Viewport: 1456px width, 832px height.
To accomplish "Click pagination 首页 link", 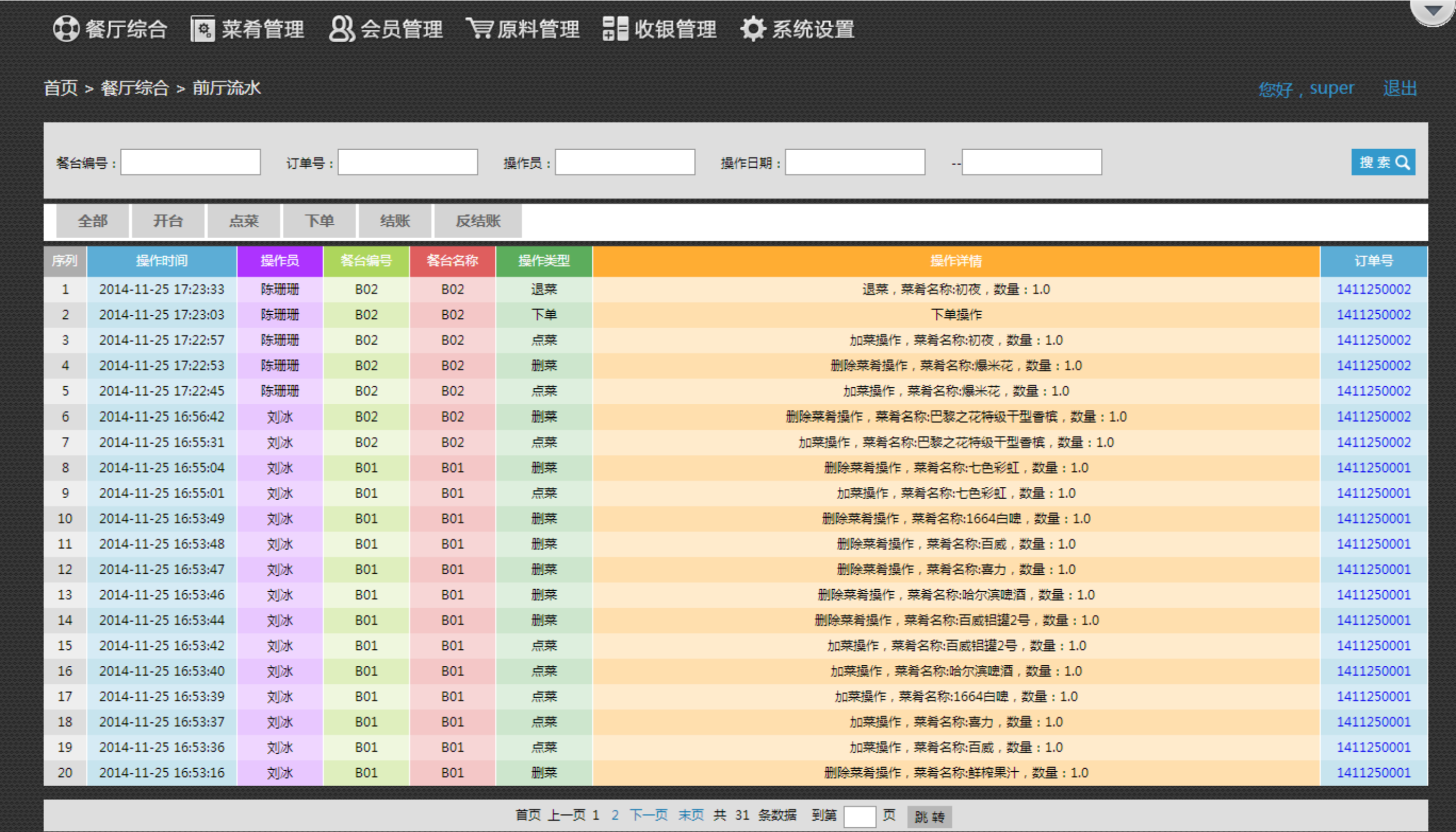I will tap(528, 815).
